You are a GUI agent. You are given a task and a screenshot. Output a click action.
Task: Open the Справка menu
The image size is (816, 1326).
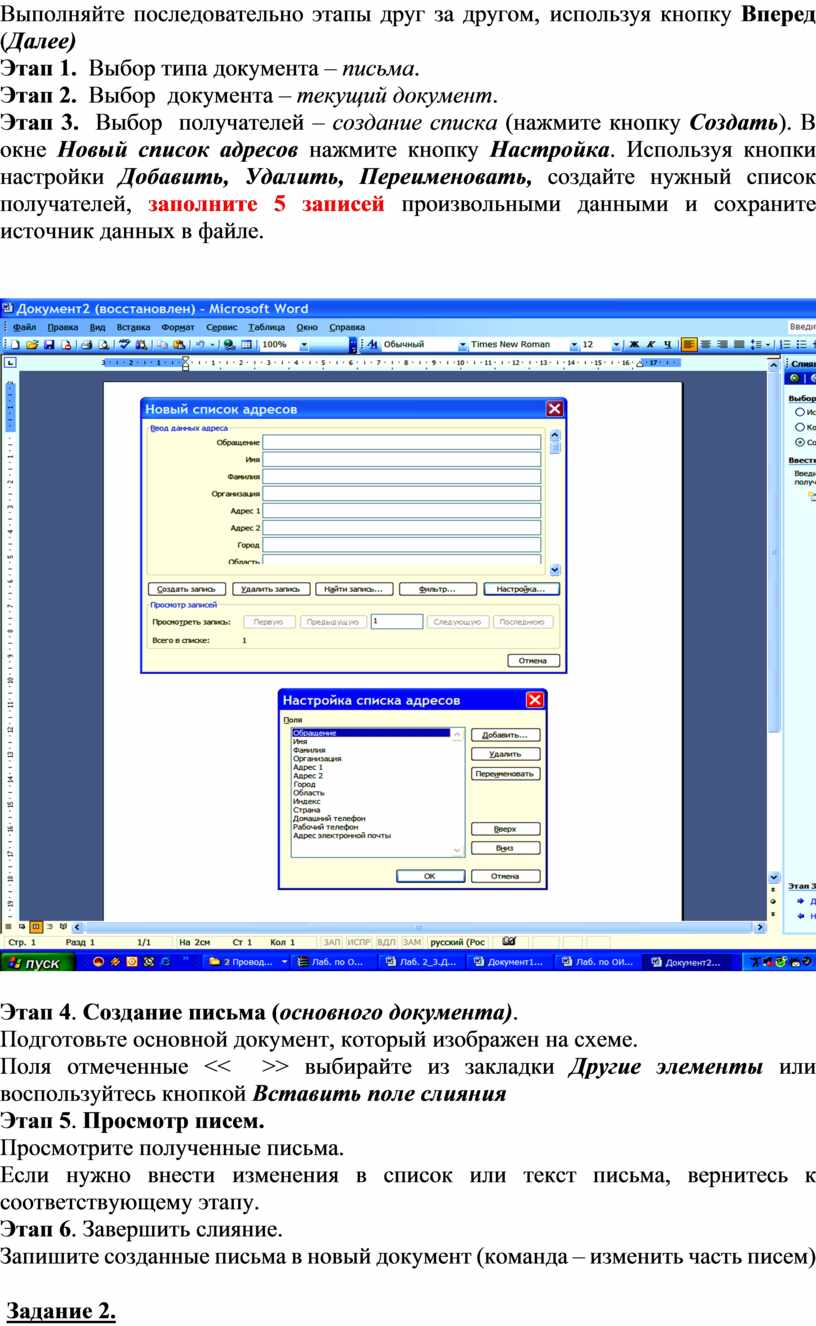click(347, 327)
